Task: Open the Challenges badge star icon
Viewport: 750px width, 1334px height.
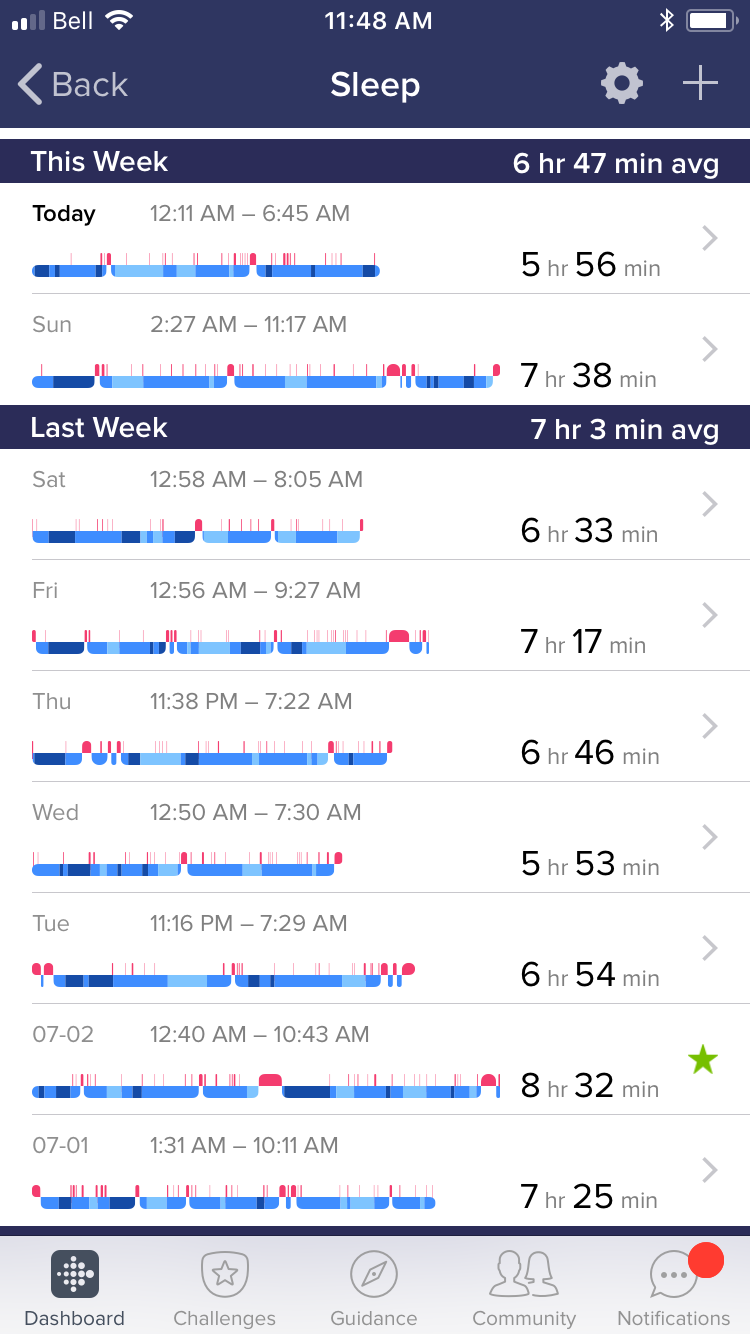Action: [224, 1274]
